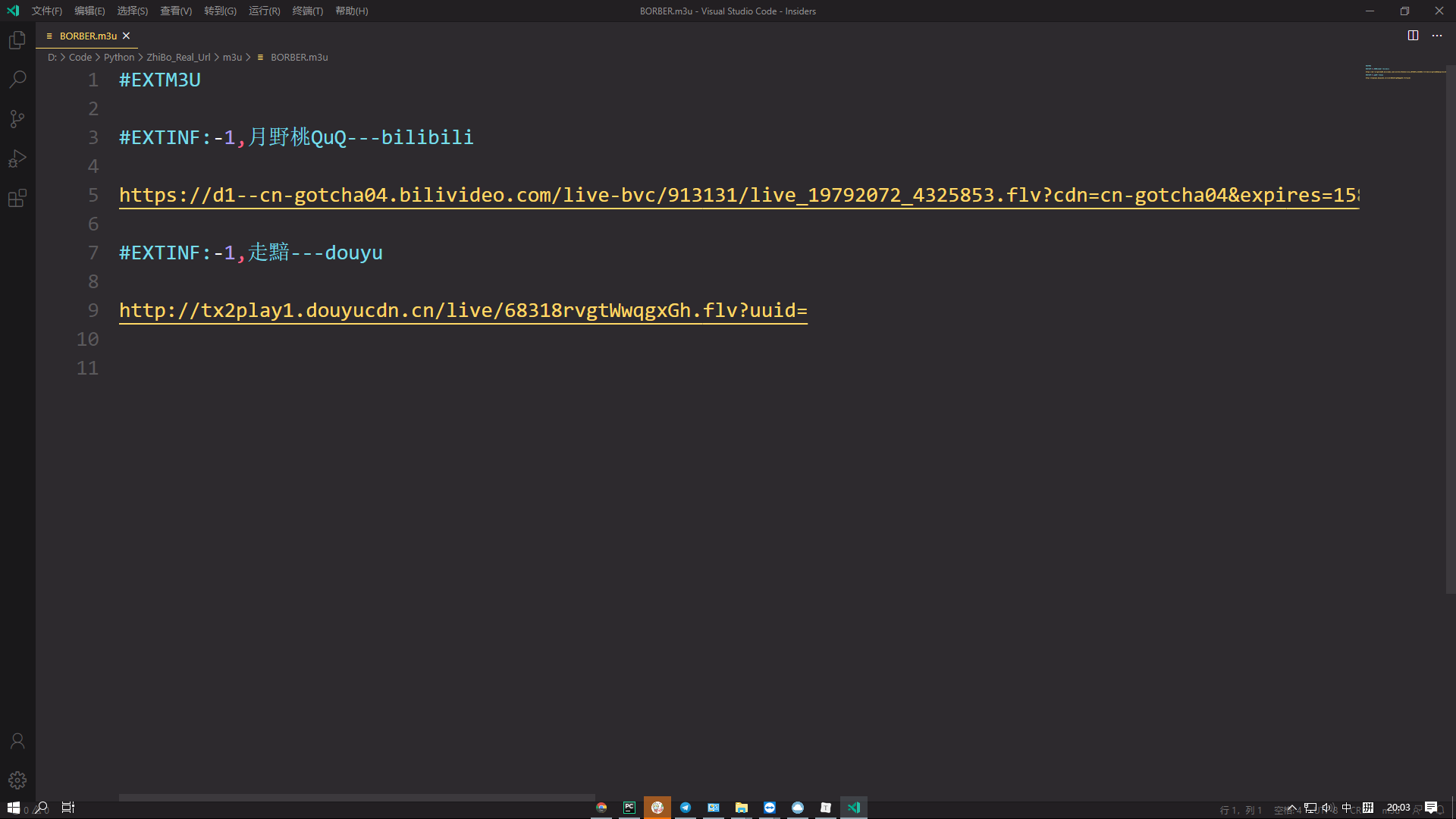Open the Explorer view in activity bar
Viewport: 1456px width, 819px height.
[x=17, y=40]
